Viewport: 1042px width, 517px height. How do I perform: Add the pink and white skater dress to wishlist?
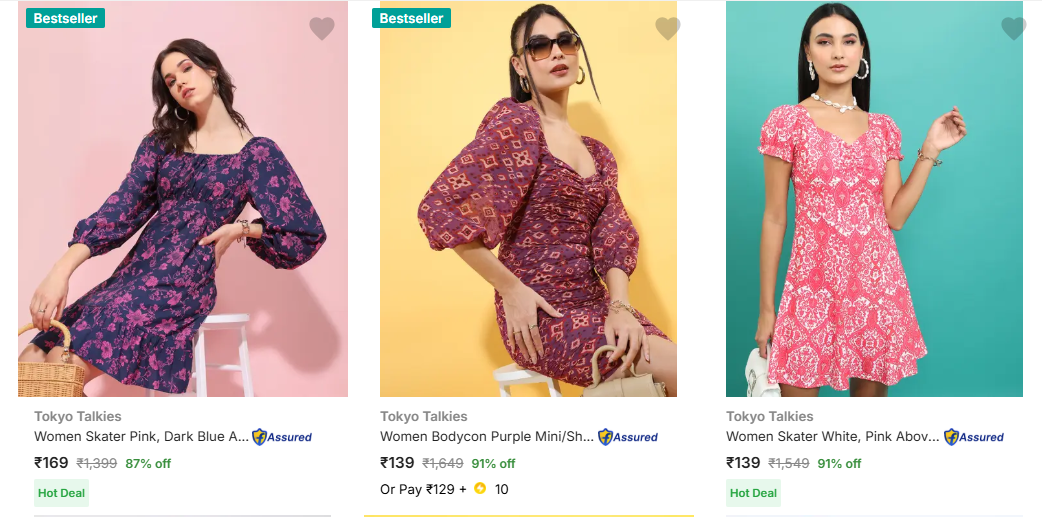tap(1013, 29)
